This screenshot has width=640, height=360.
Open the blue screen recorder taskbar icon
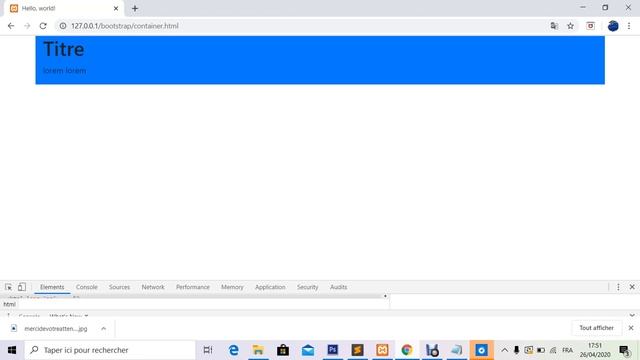(482, 350)
